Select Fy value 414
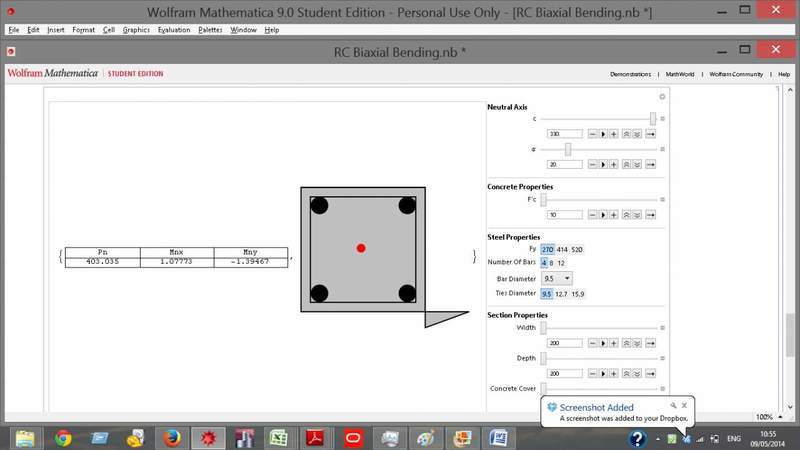Image resolution: width=800 pixels, height=450 pixels. pyautogui.click(x=562, y=249)
